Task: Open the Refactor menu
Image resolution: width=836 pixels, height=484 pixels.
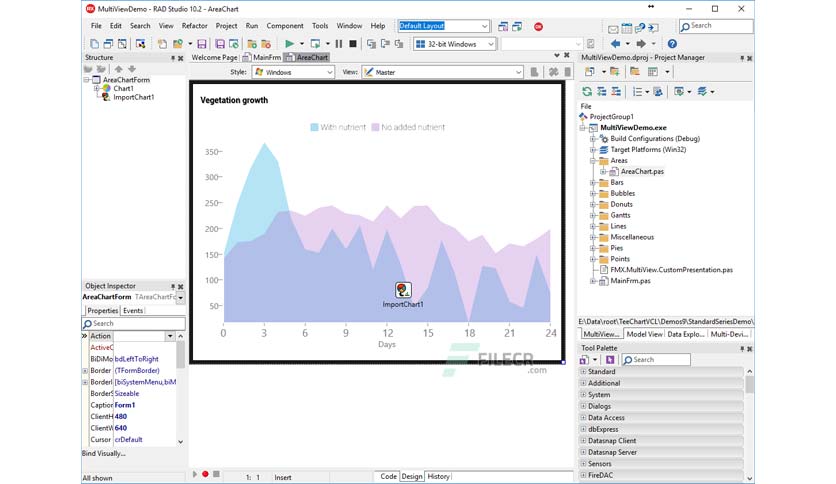Action: coord(195,26)
